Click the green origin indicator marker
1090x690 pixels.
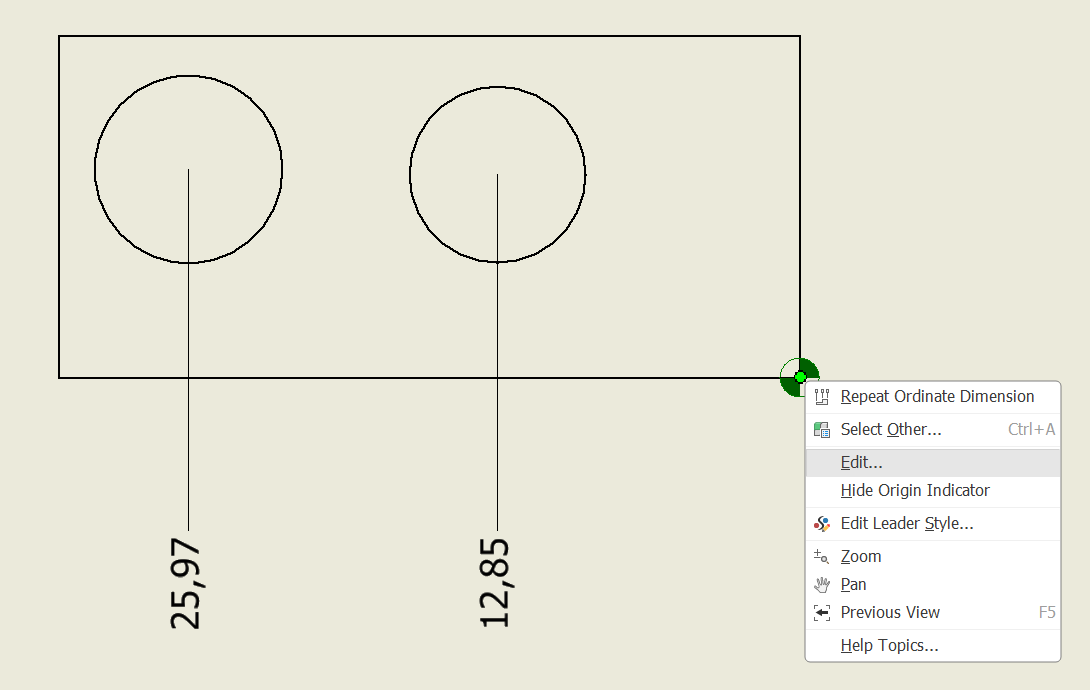coord(800,377)
